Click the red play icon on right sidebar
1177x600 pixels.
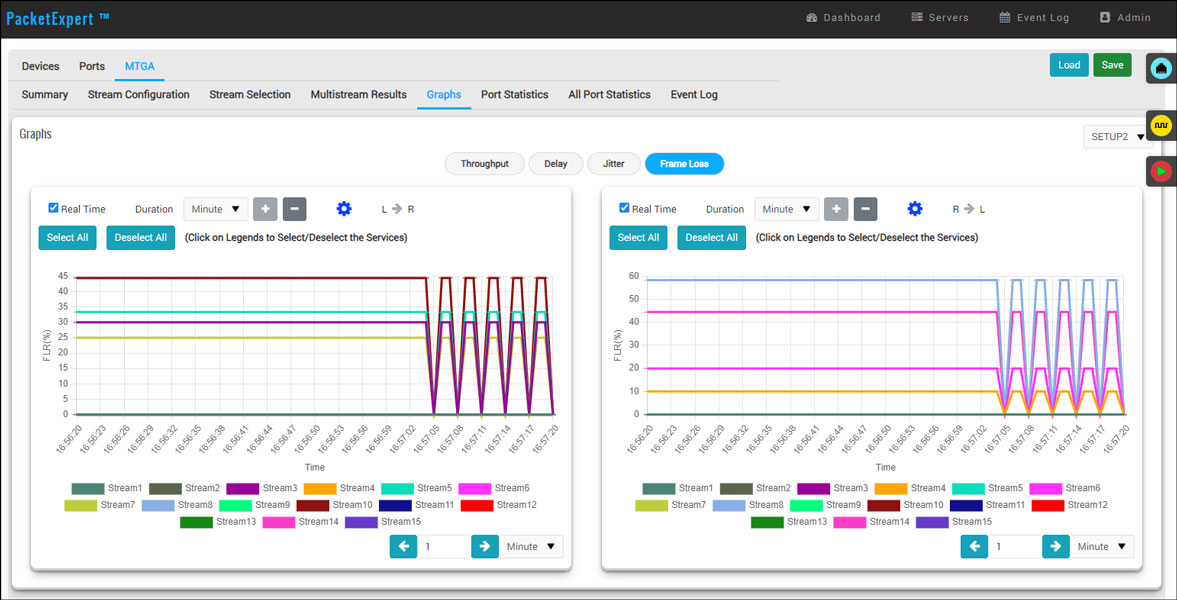1161,172
